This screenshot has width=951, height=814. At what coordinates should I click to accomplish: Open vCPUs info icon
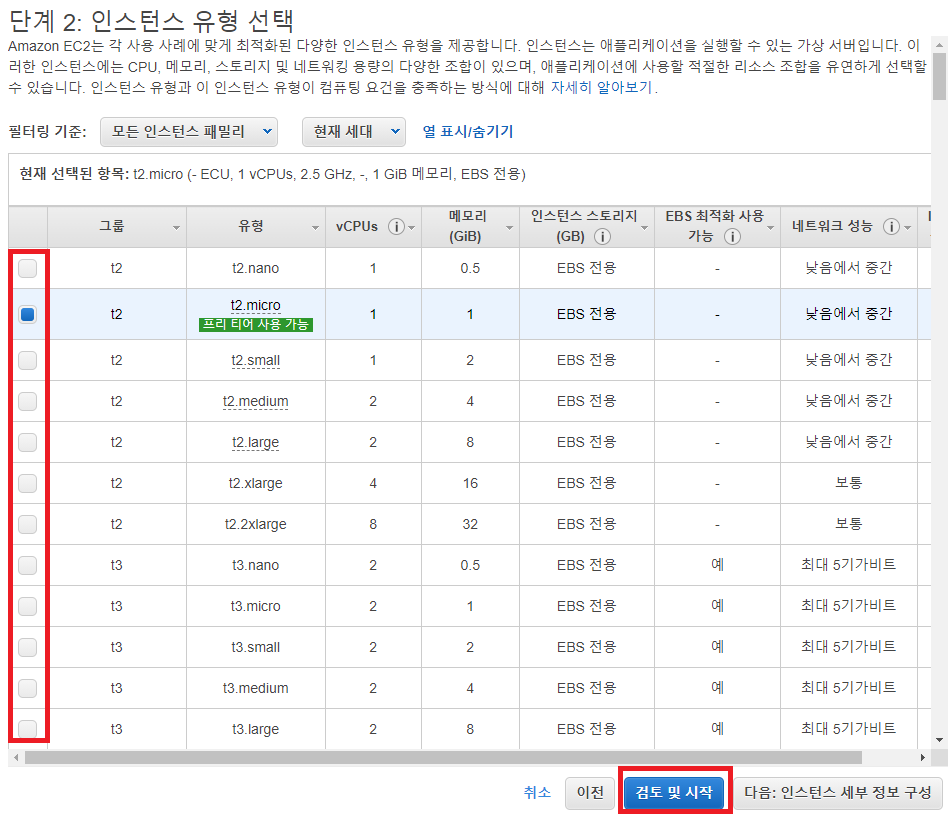[x=396, y=227]
